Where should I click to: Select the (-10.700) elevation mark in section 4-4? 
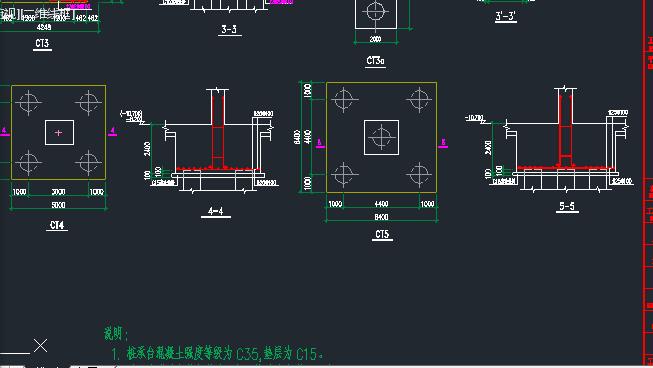pos(131,113)
